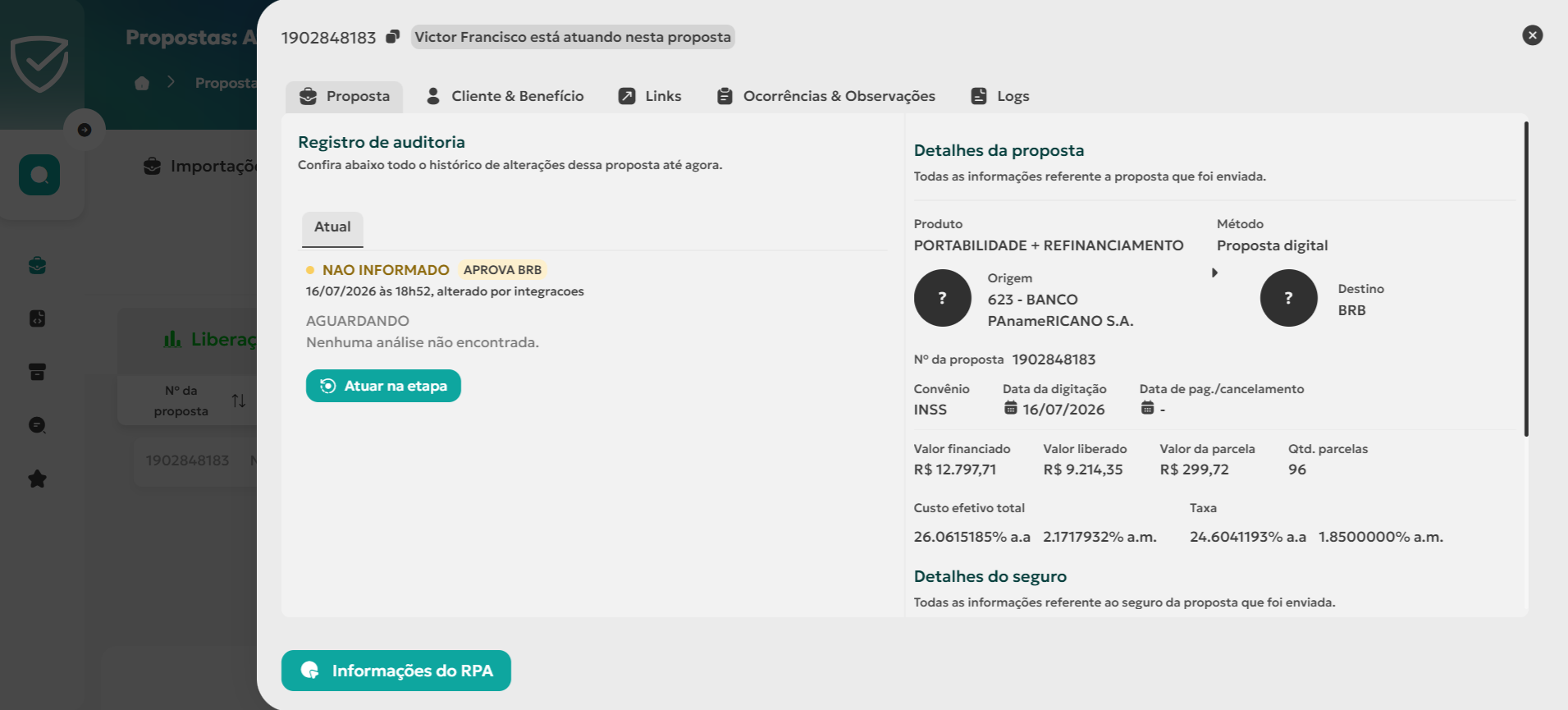Select taxa value 1.8500000% a.m.

pos(1381,537)
